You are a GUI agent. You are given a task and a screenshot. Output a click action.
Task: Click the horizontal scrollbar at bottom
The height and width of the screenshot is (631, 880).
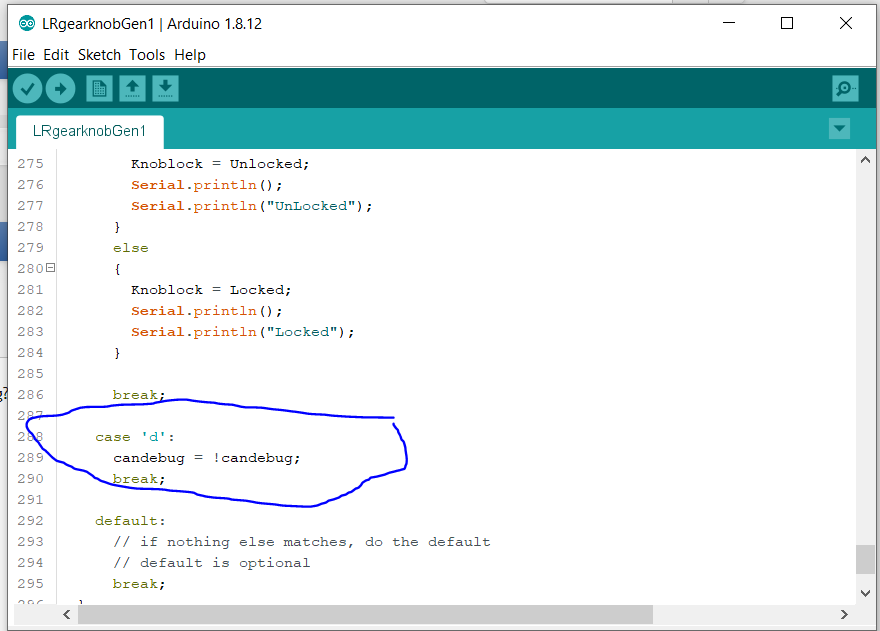pos(365,614)
